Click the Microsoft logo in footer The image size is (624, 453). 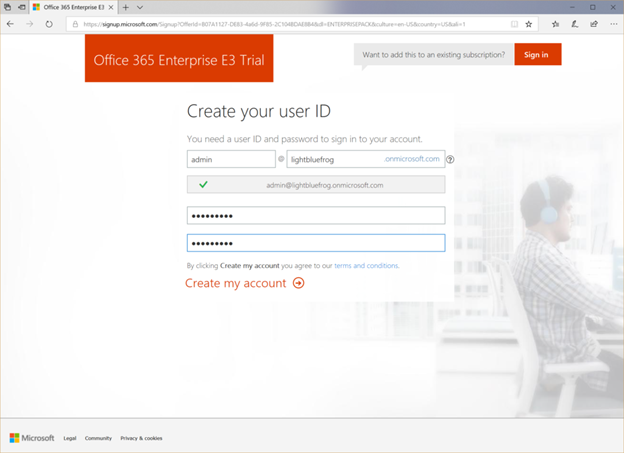[x=32, y=438]
